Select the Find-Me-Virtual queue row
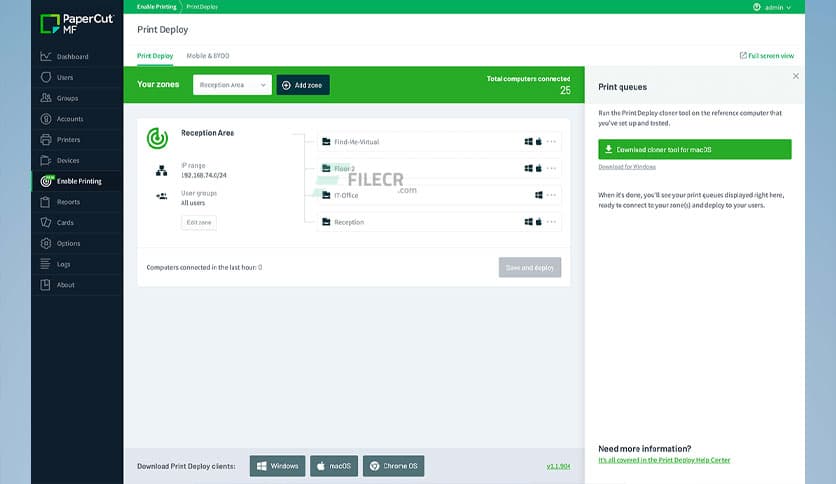This screenshot has height=484, width=836. point(439,142)
